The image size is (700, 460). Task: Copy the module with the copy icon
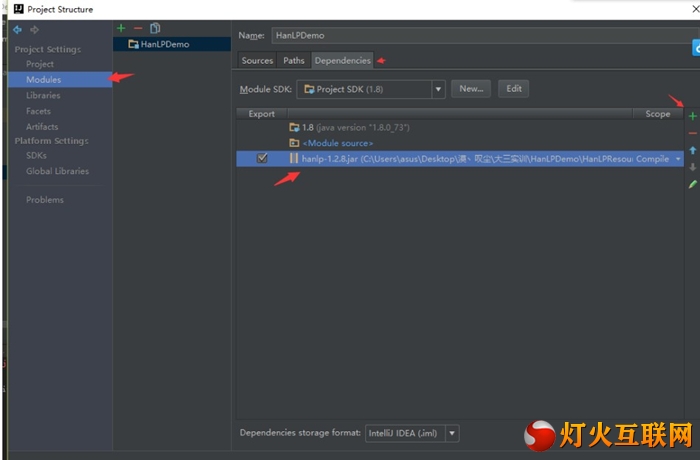click(x=155, y=28)
